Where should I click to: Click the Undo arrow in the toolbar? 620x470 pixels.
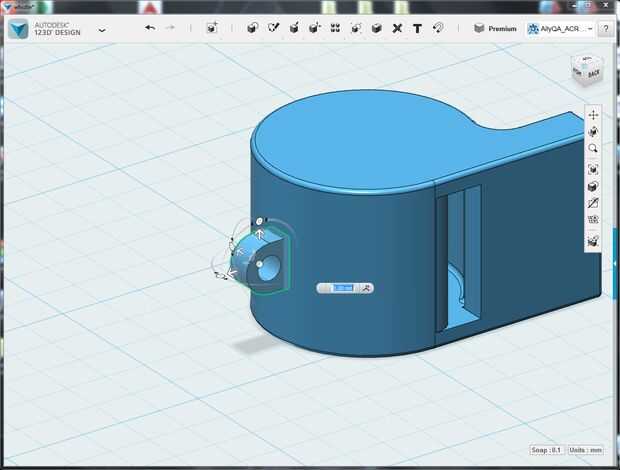(x=150, y=28)
